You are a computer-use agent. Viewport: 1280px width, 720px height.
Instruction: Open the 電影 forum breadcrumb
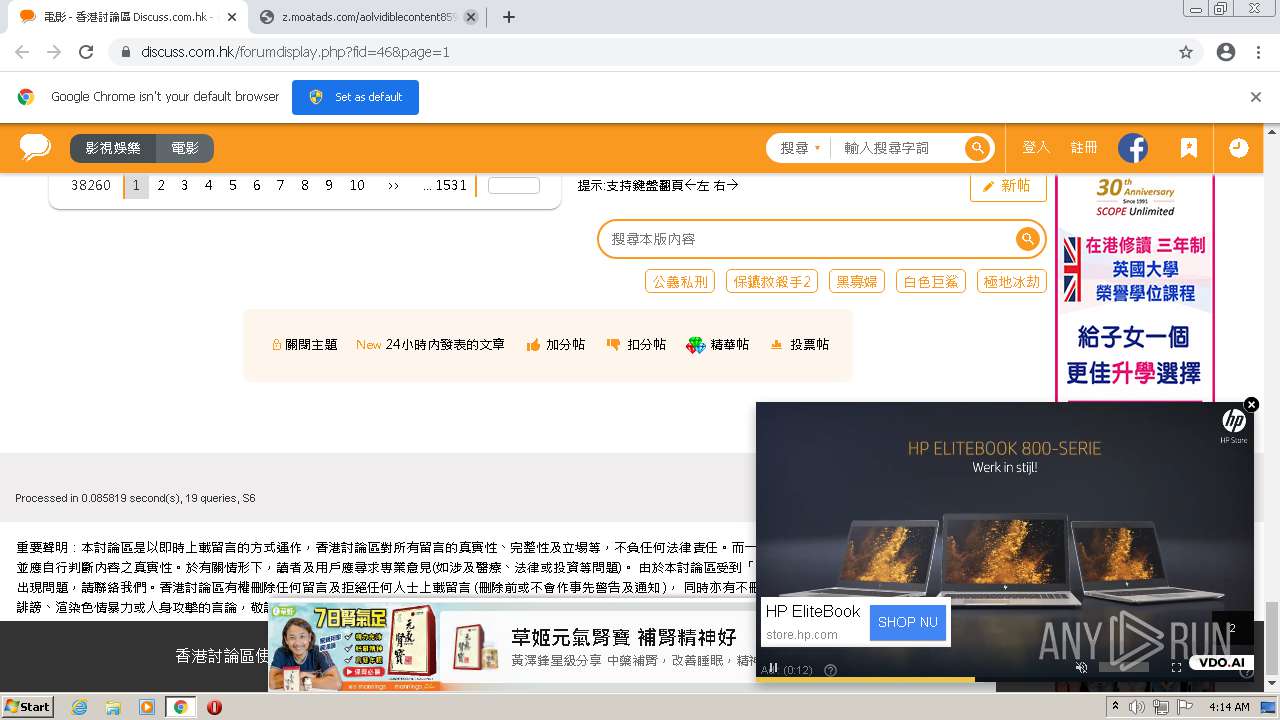[x=185, y=148]
